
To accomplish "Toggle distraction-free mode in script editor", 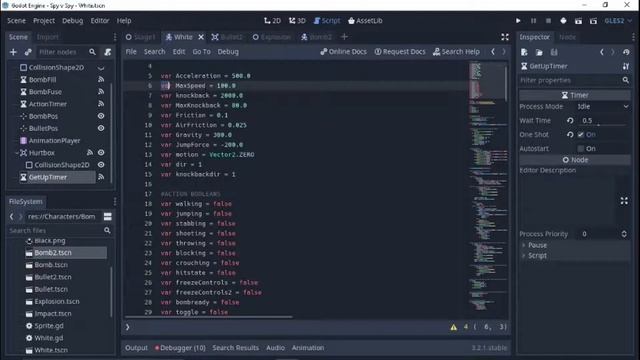I will click(505, 37).
